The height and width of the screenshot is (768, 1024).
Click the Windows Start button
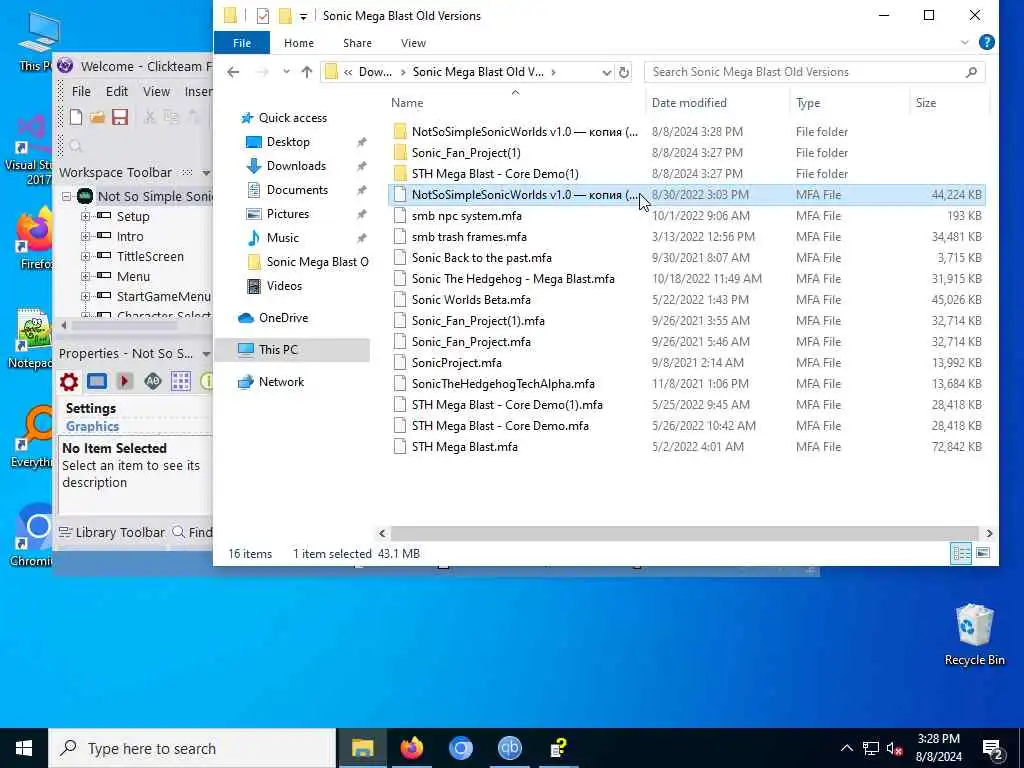24,748
